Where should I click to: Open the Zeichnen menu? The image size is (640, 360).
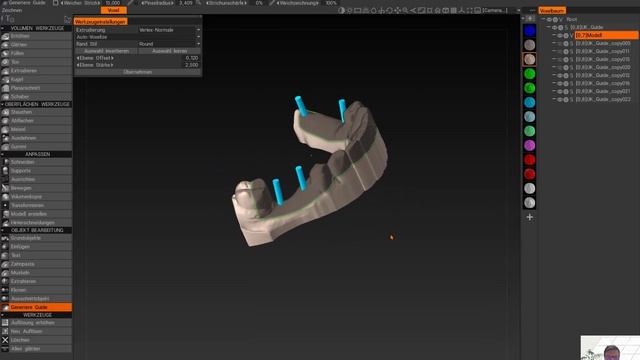coord(12,10)
